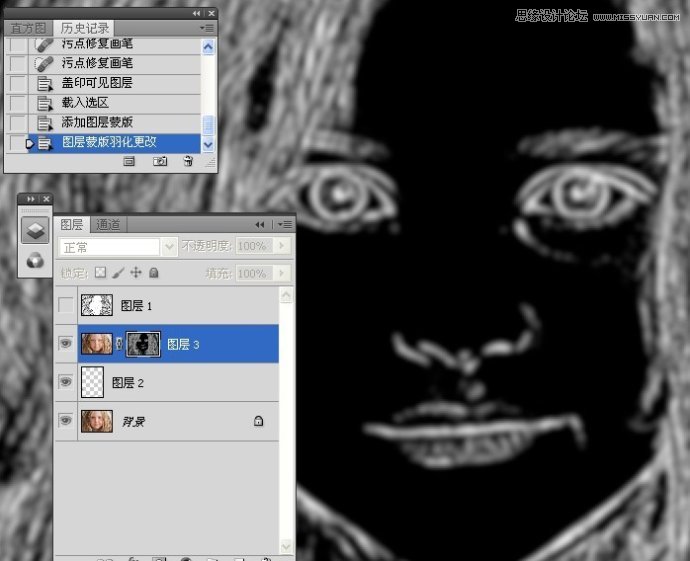Click the opacity 100% input field
The height and width of the screenshot is (561, 690).
254,246
